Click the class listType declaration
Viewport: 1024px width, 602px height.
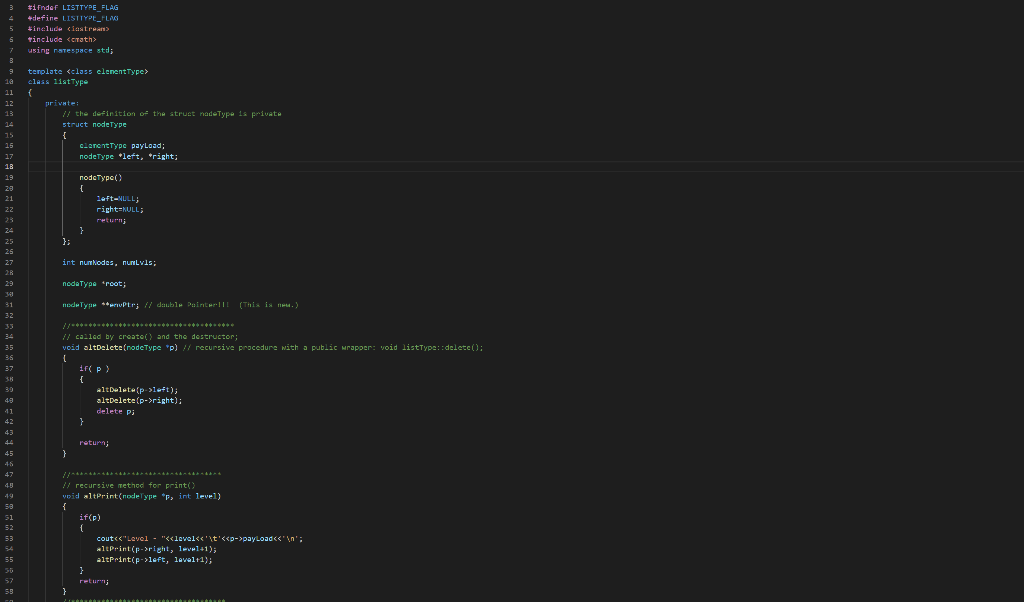[x=56, y=81]
